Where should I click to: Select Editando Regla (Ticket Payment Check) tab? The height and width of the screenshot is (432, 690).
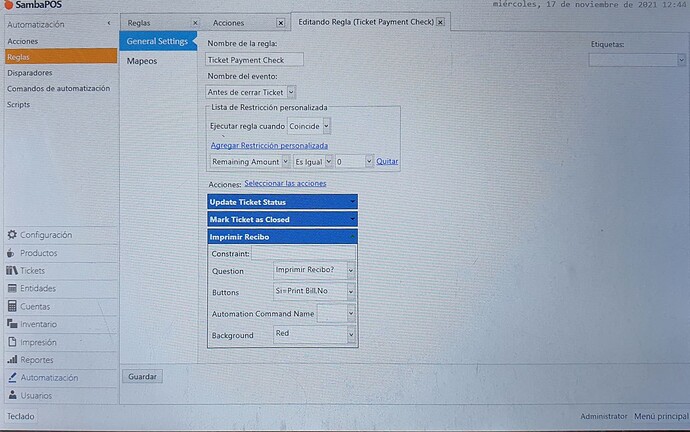pos(366,22)
